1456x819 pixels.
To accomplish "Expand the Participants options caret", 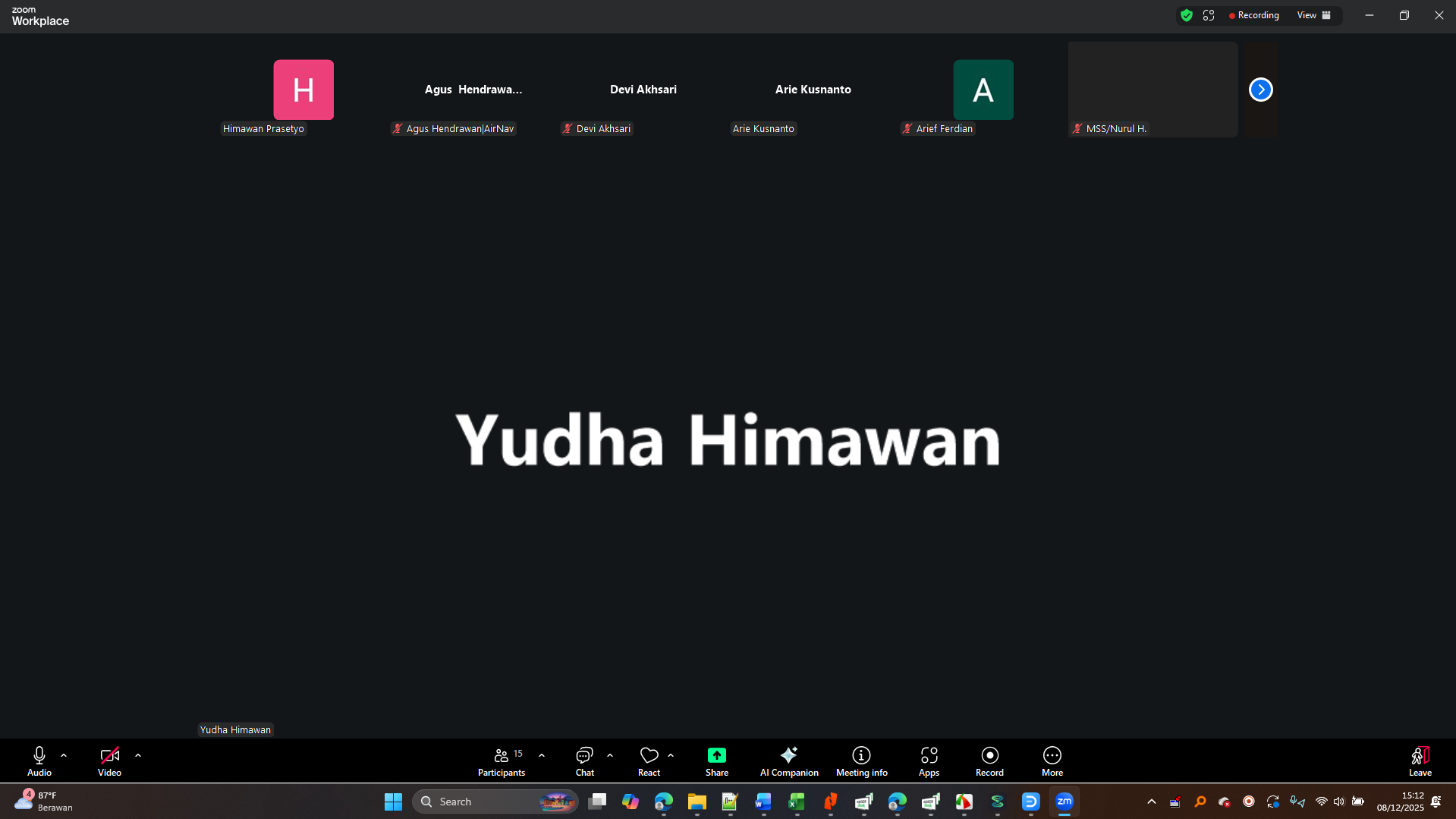I will tap(542, 755).
